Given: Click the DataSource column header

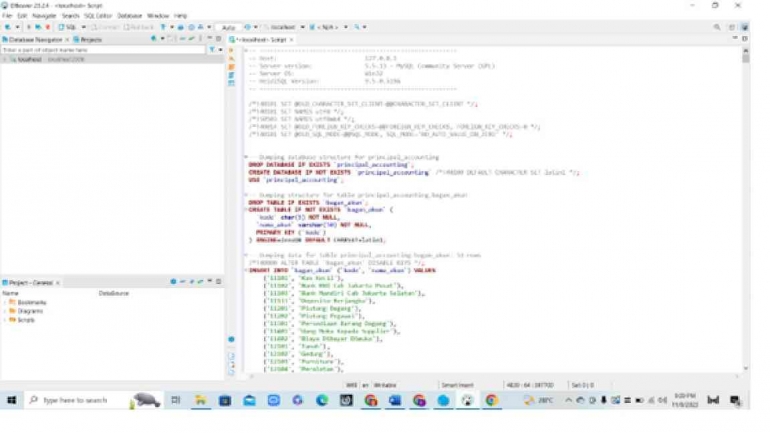Looking at the screenshot, I should 113,293.
